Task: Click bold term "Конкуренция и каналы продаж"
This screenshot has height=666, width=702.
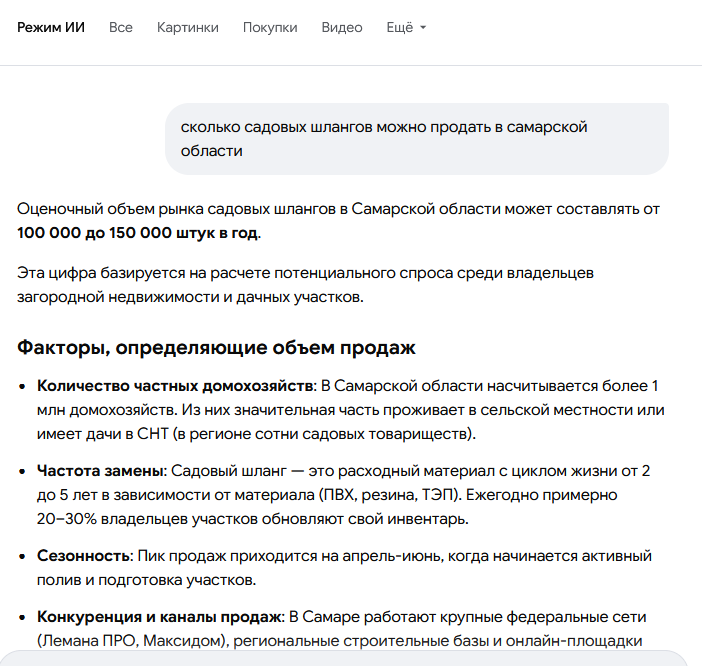Action: 162,616
